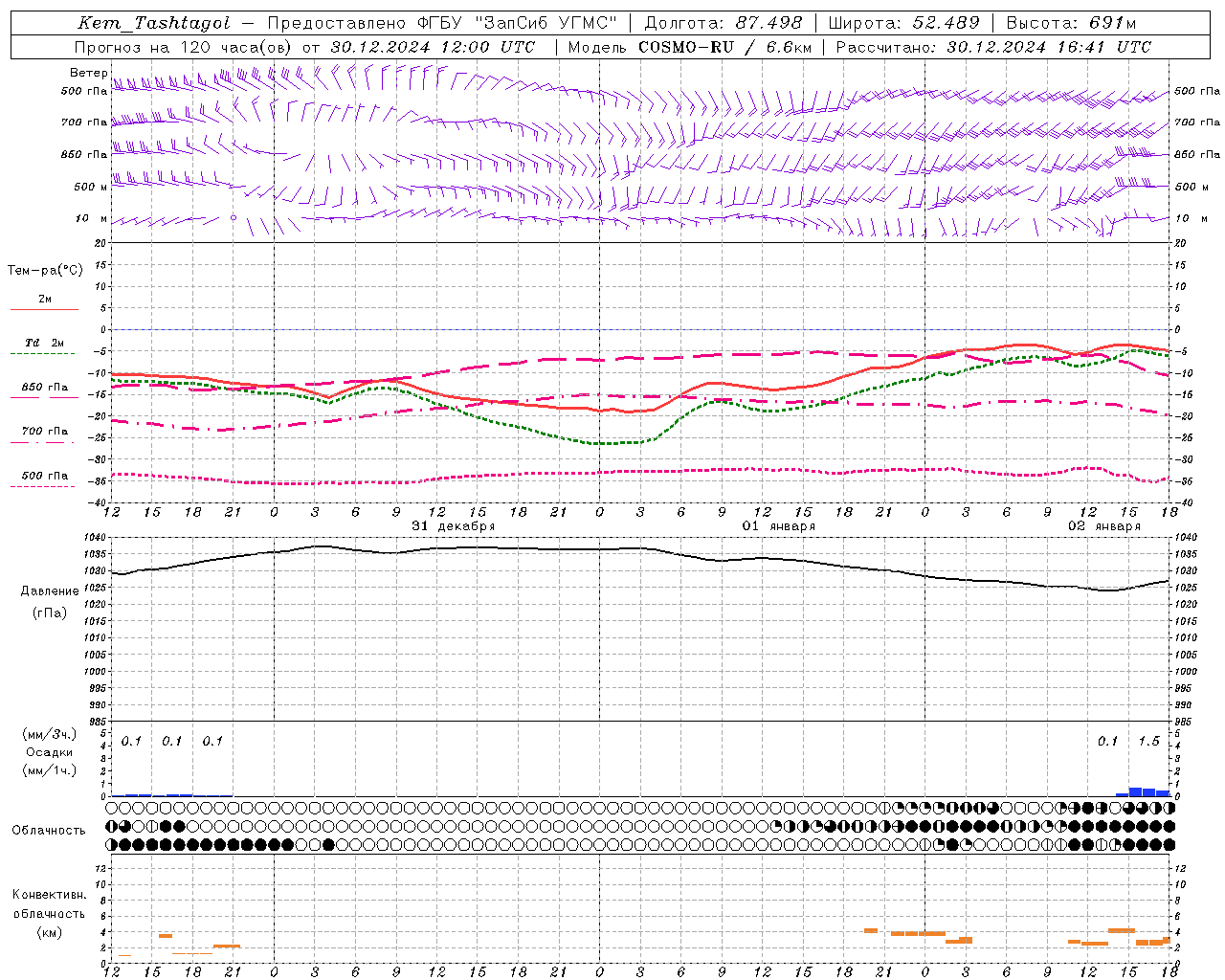This screenshot has width=1225, height=980.
Task: Select the elevation text Высота: 691м
Action: pyautogui.click(x=1071, y=24)
